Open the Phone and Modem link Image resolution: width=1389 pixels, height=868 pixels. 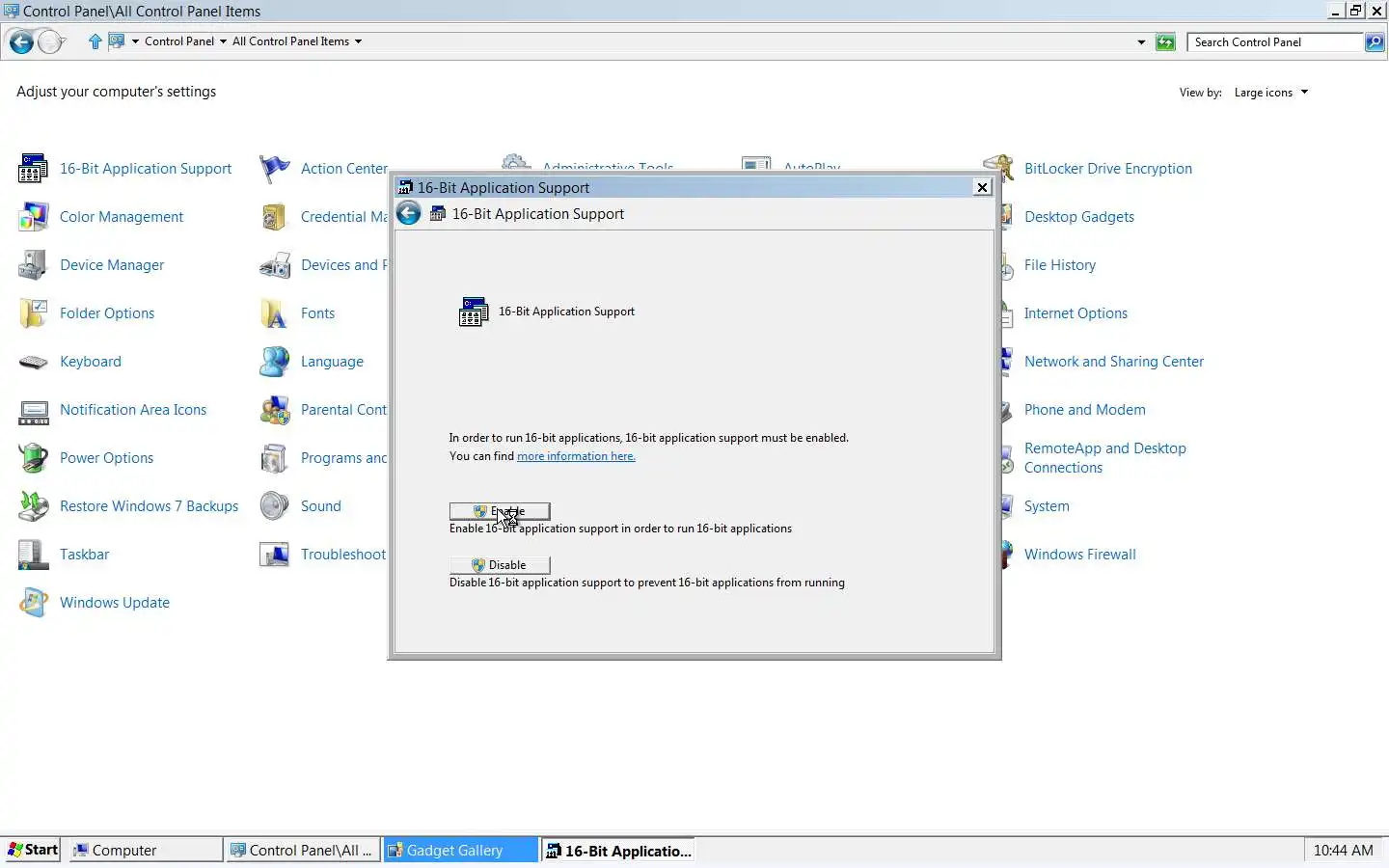click(x=1084, y=410)
